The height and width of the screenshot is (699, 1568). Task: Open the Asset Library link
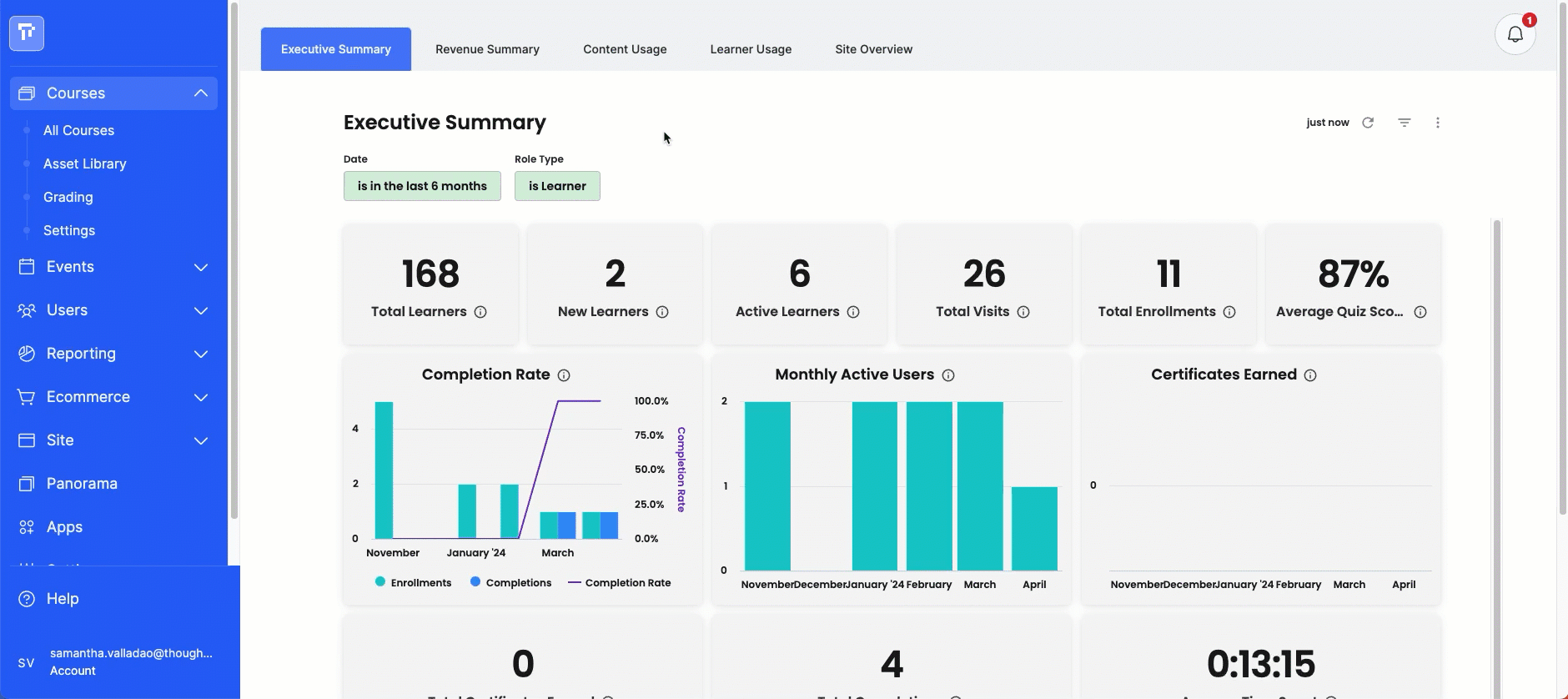(x=85, y=163)
